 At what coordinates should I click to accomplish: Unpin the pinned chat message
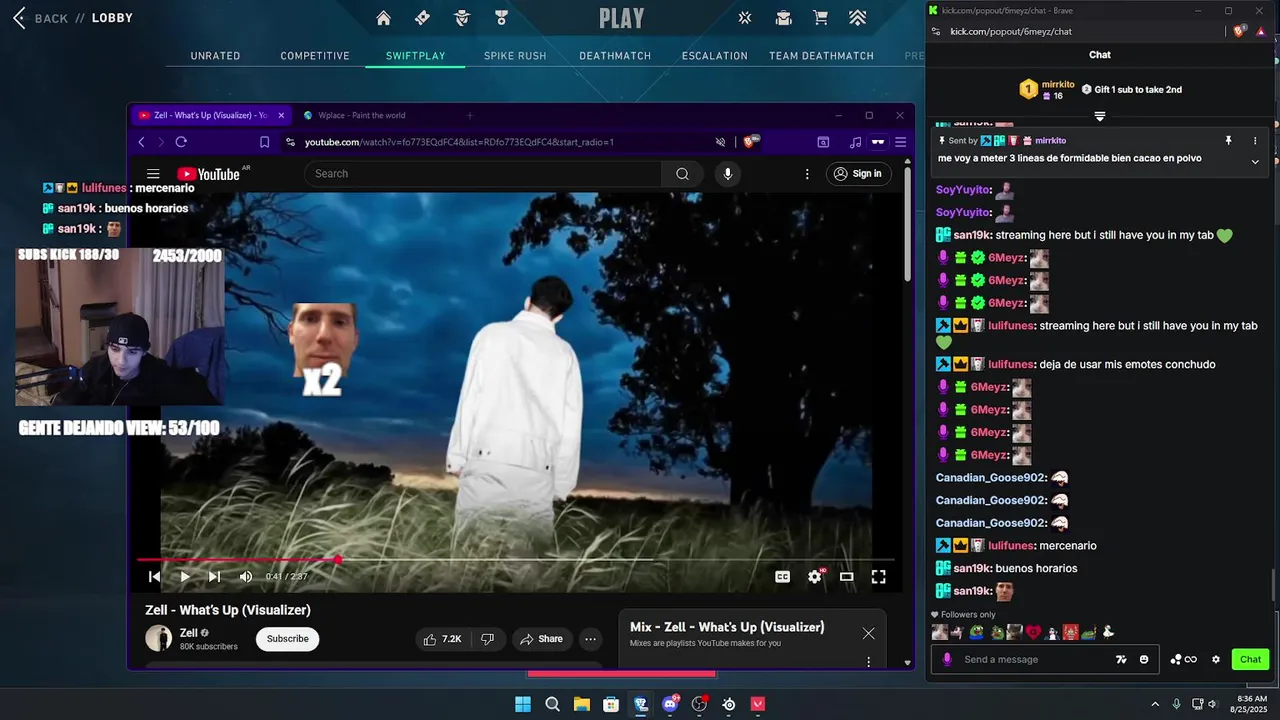tap(1228, 141)
